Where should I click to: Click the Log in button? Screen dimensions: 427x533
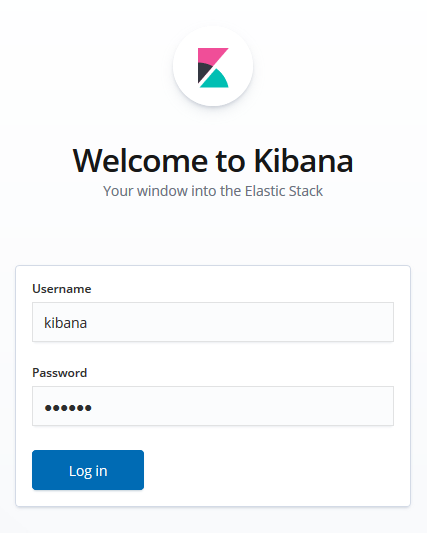coord(88,470)
